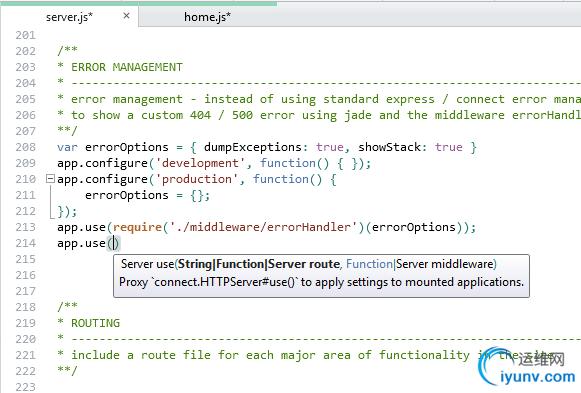581x393 pixels.
Task: Open the home.js tab
Action: pyautogui.click(x=207, y=17)
